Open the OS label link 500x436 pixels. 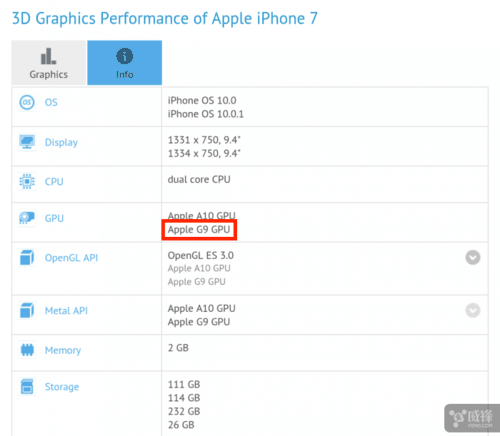(x=51, y=102)
